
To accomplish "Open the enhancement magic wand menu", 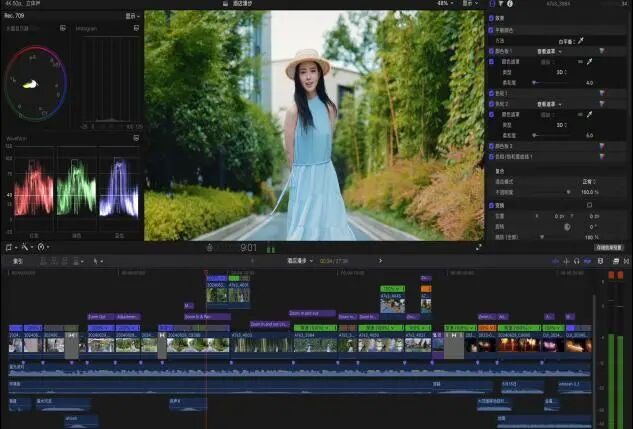I will pos(26,247).
